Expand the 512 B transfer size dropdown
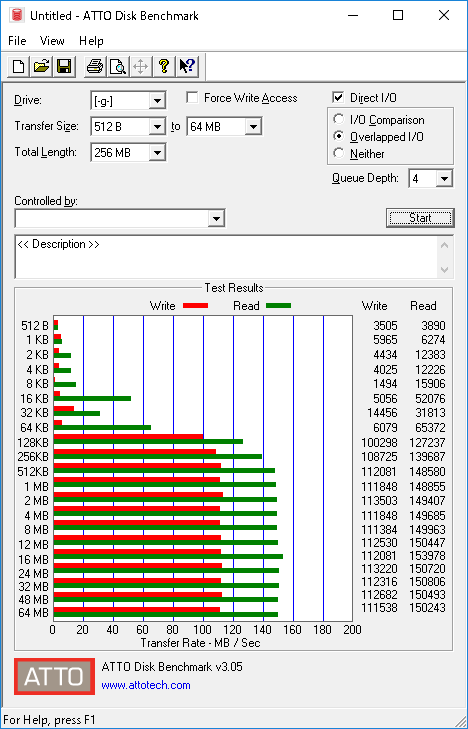 (x=157, y=126)
